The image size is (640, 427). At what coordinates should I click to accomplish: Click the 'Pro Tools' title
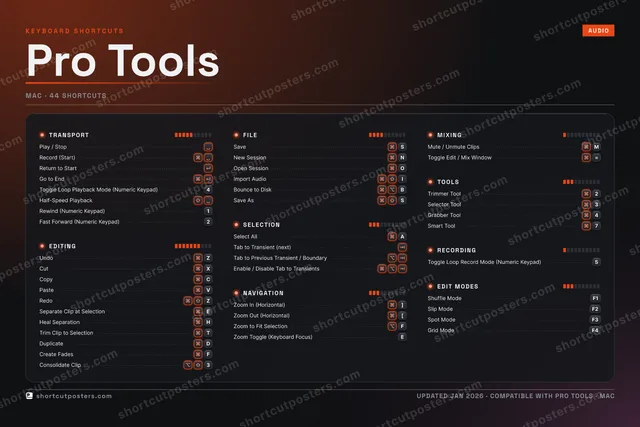click(123, 60)
